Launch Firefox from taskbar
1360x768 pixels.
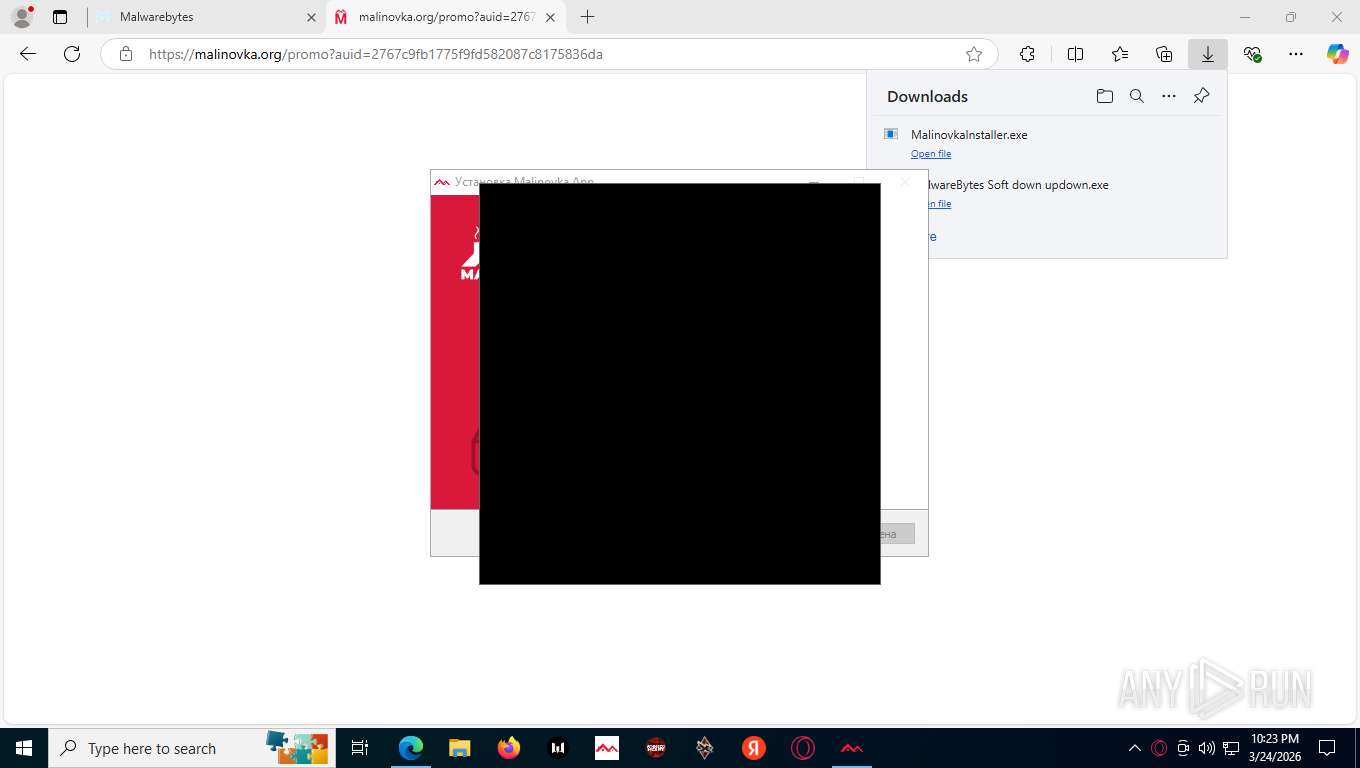tap(509, 748)
